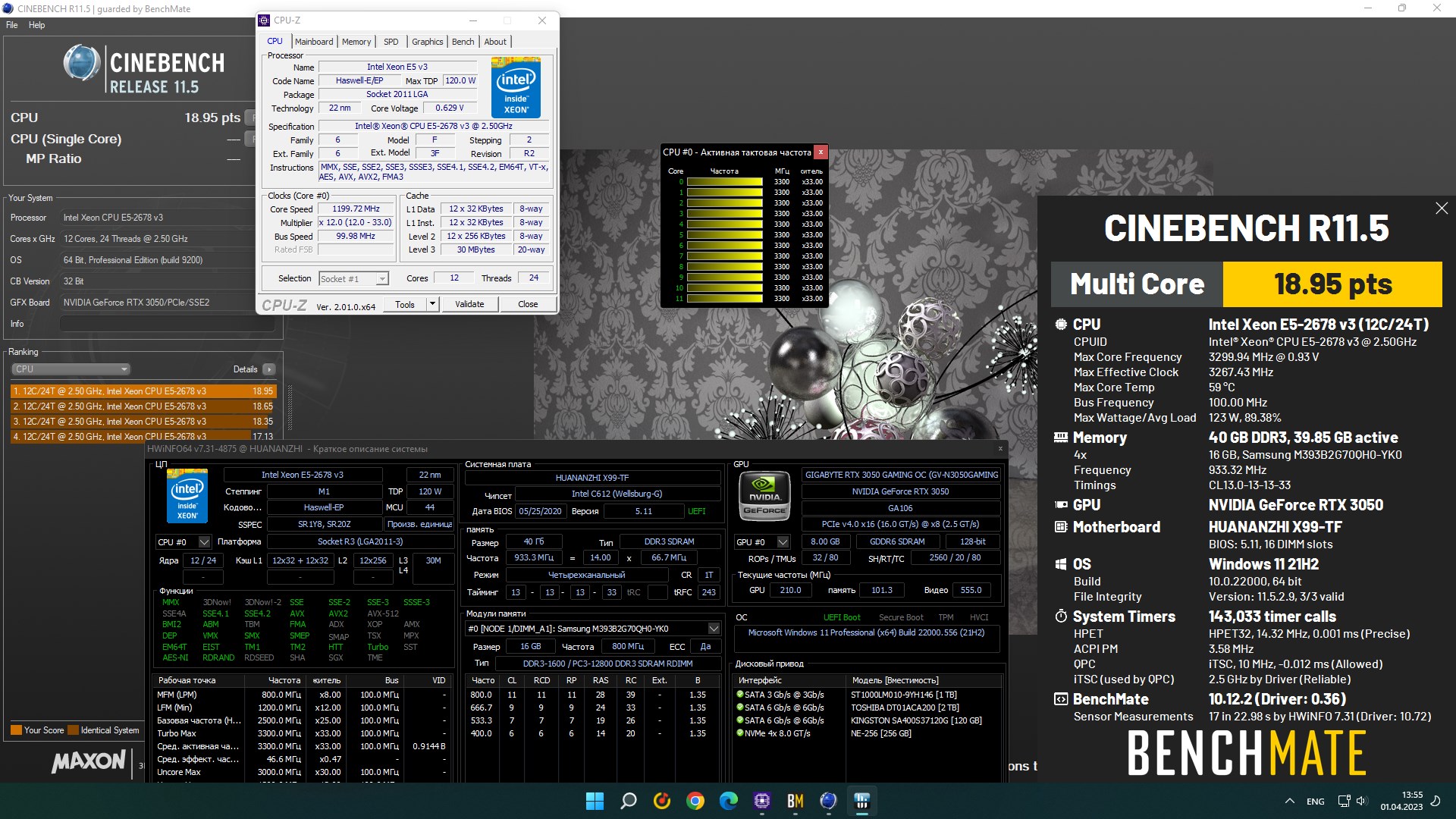Open Socket #1 selection dropdown

354,279
